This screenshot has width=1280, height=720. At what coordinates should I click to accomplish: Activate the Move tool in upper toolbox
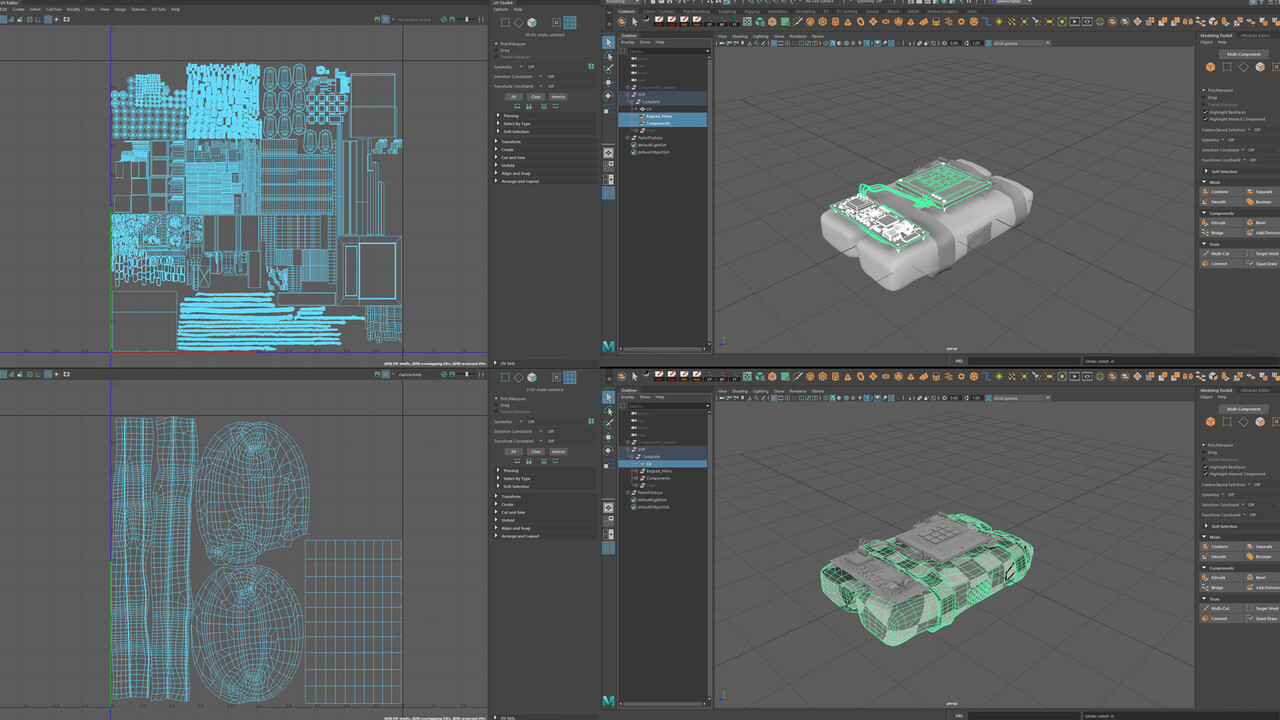609,82
